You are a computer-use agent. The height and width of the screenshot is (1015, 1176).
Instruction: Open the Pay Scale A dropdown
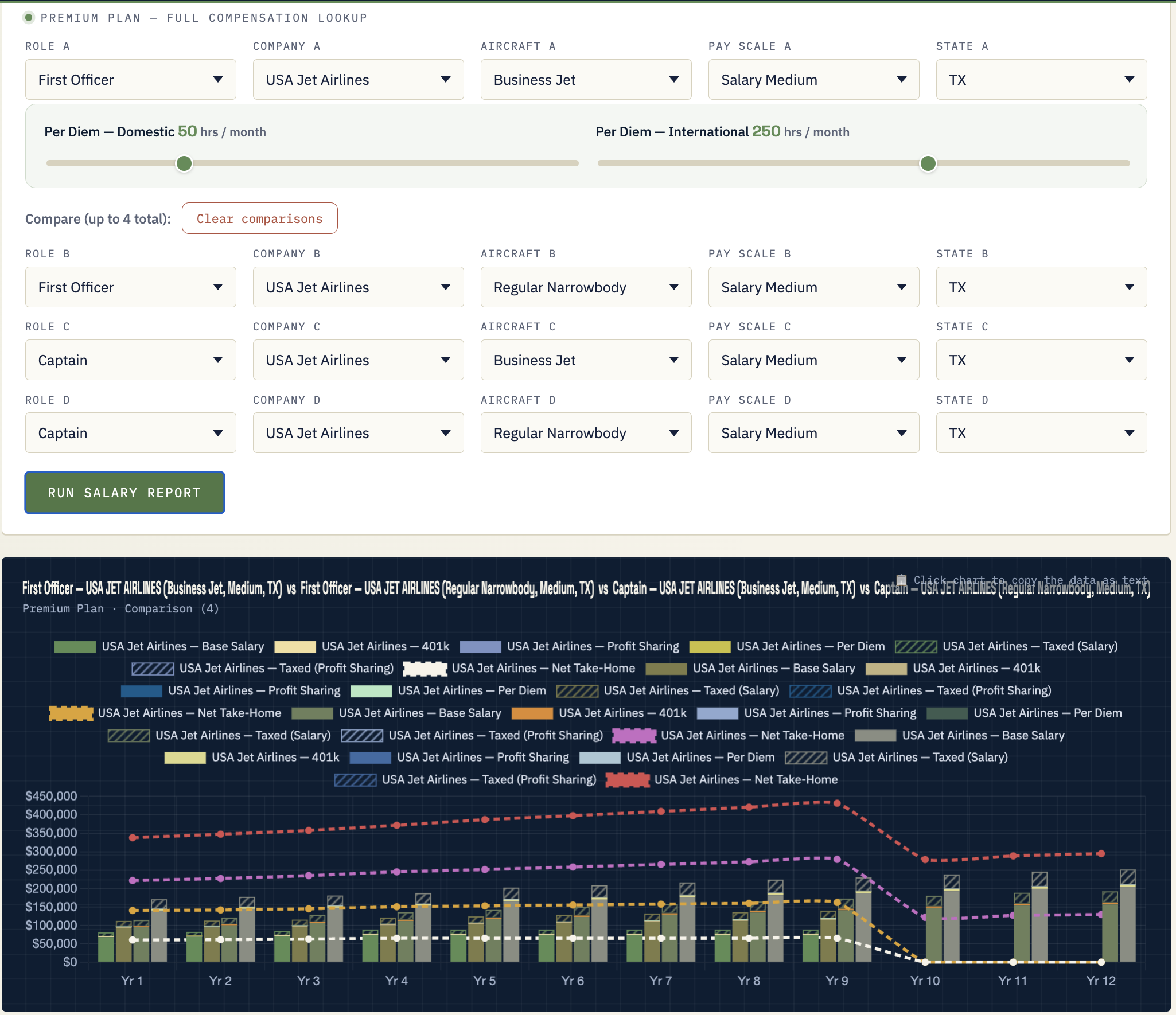814,80
